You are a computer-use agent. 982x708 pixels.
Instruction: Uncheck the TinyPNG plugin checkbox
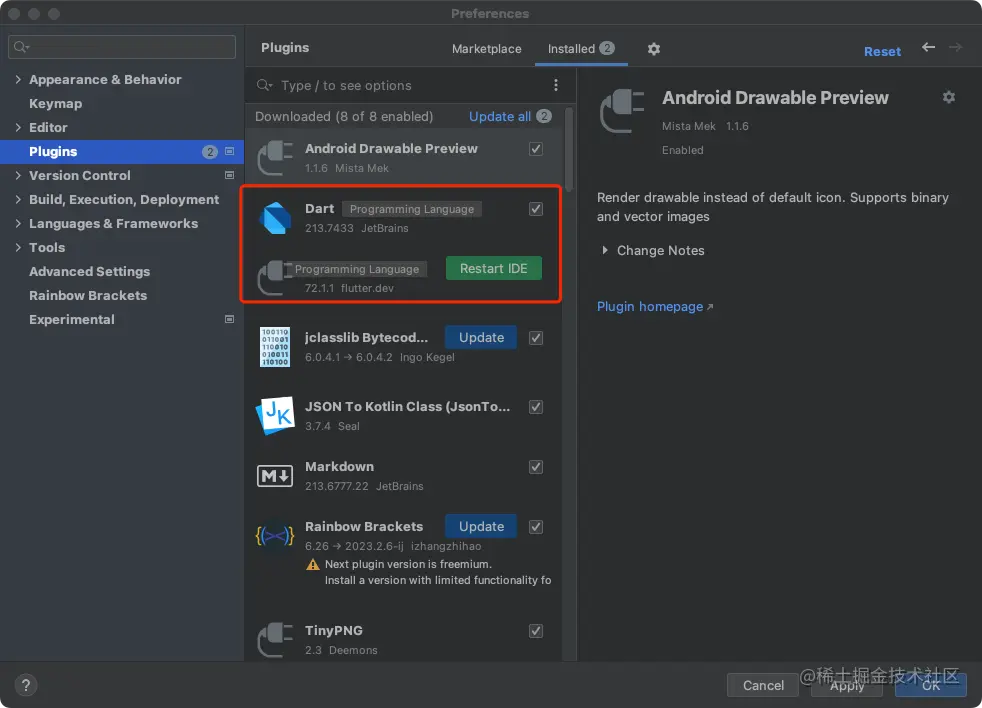tap(535, 631)
